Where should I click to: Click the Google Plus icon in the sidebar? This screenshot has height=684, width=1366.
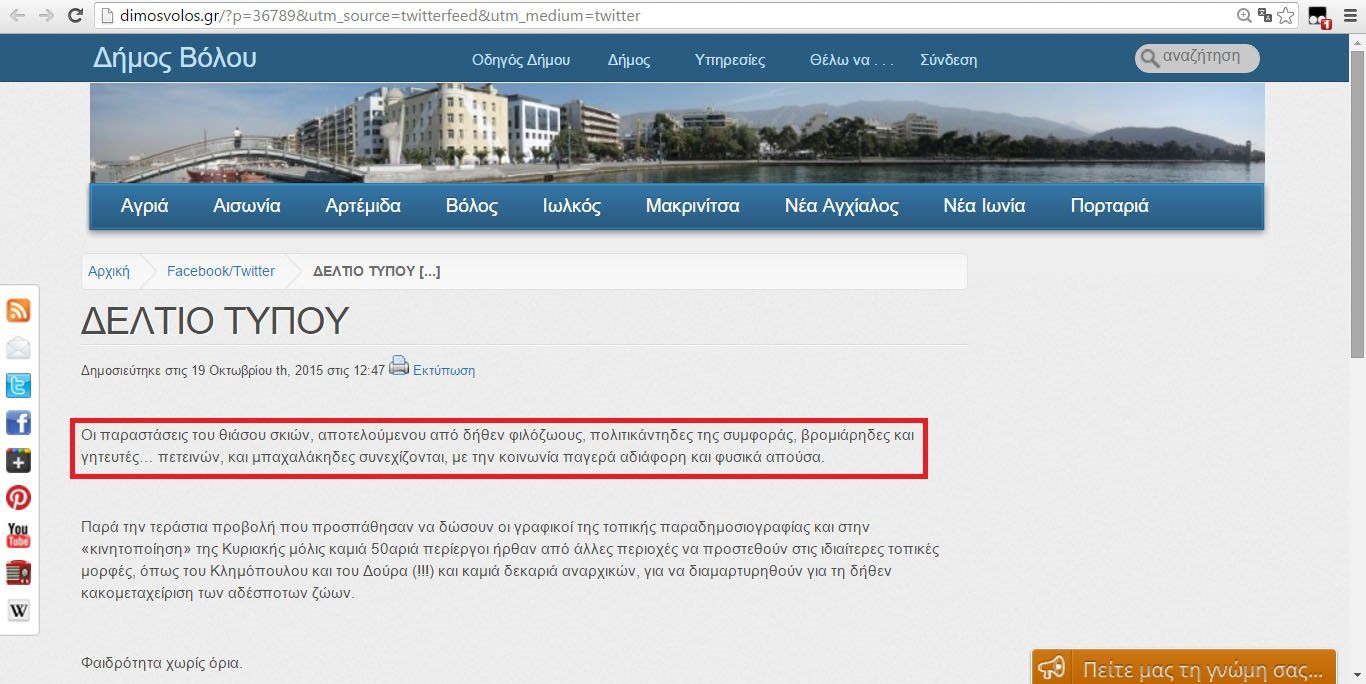coord(18,460)
